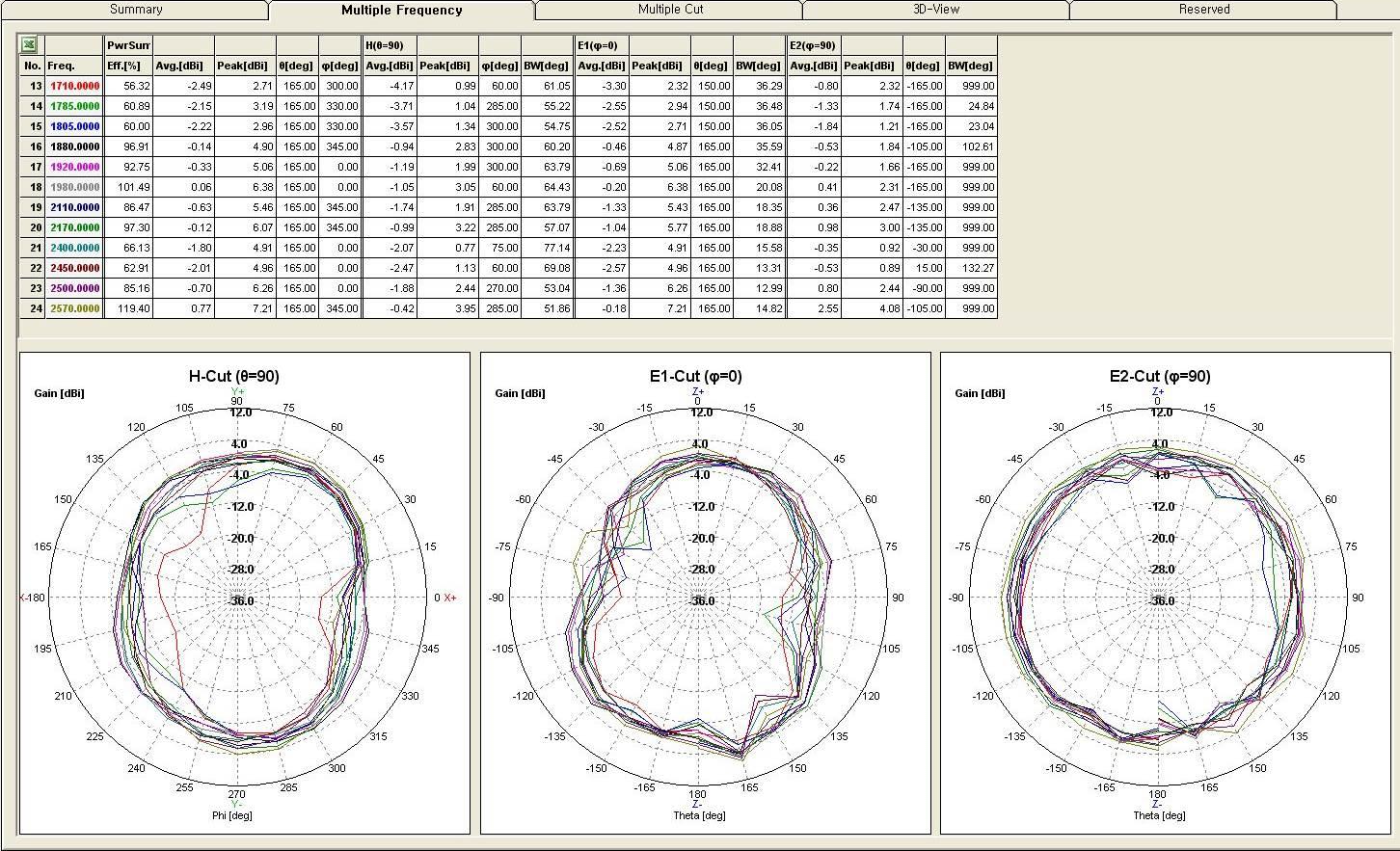This screenshot has width=1400, height=851.
Task: Click the E2-Cut (φ=90) polar plot title
Action: [x=1160, y=376]
